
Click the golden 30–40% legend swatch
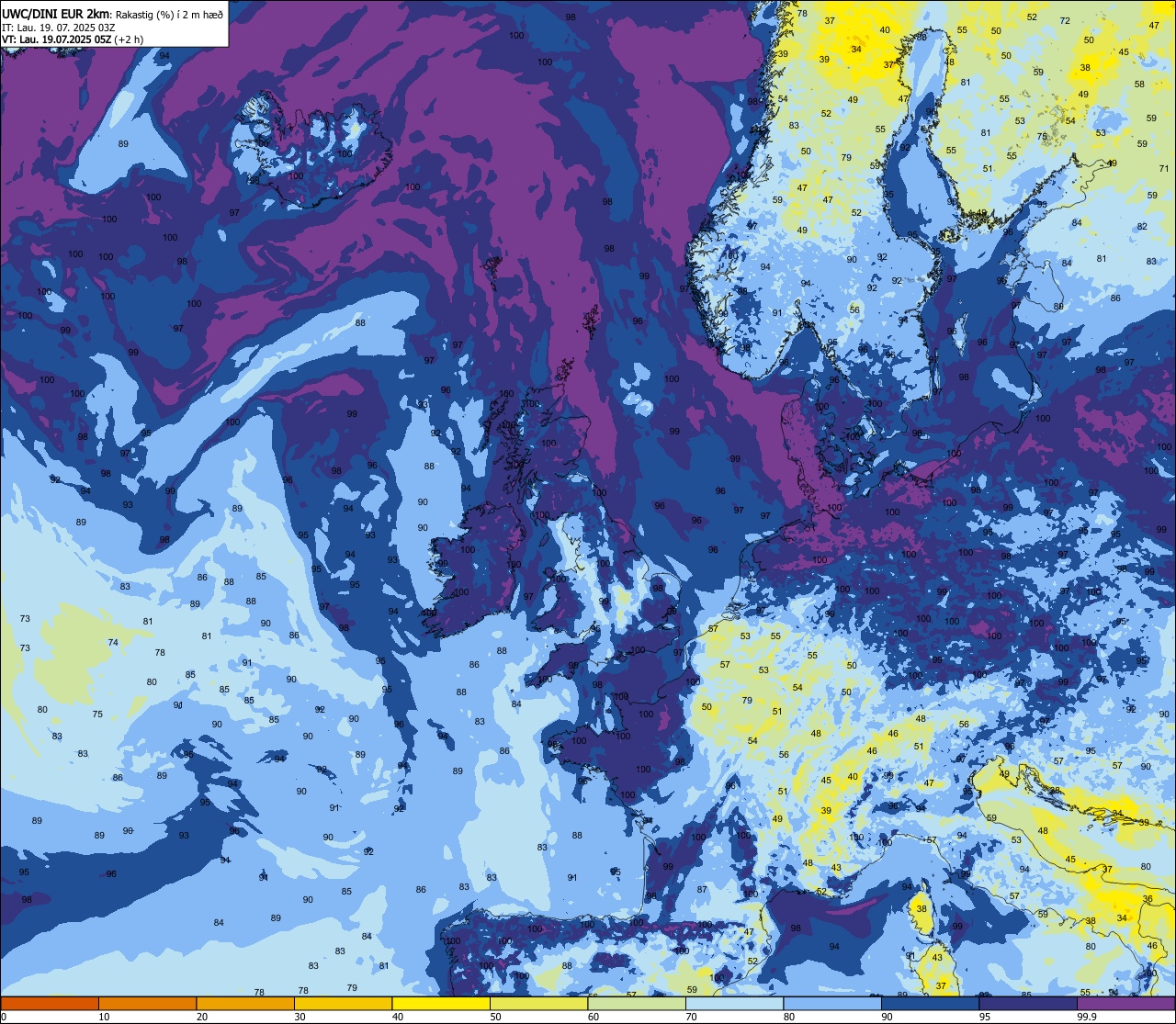click(343, 1003)
